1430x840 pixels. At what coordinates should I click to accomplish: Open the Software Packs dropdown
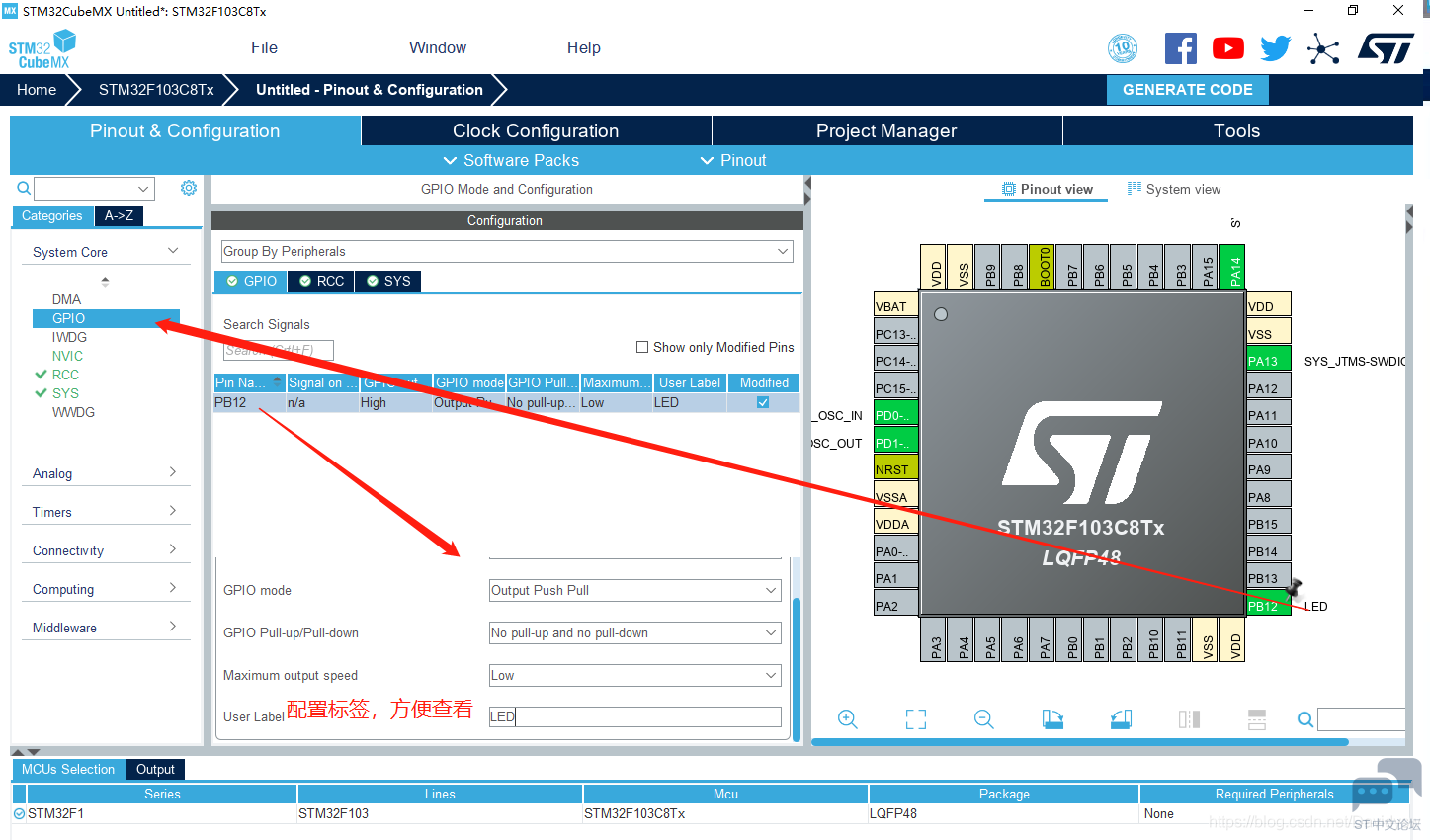coord(511,160)
